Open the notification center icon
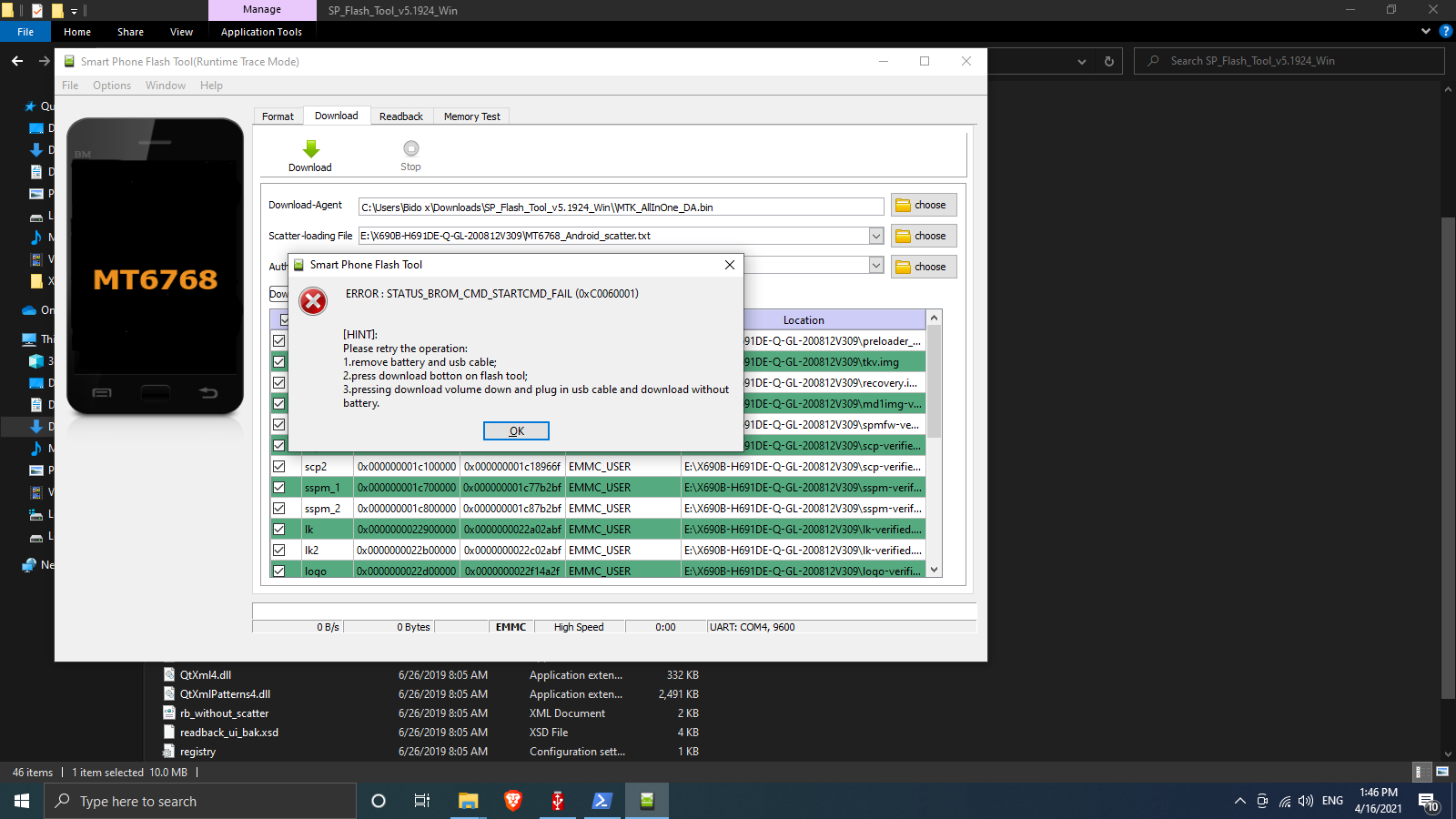Image resolution: width=1456 pixels, height=819 pixels. pyautogui.click(x=1428, y=801)
